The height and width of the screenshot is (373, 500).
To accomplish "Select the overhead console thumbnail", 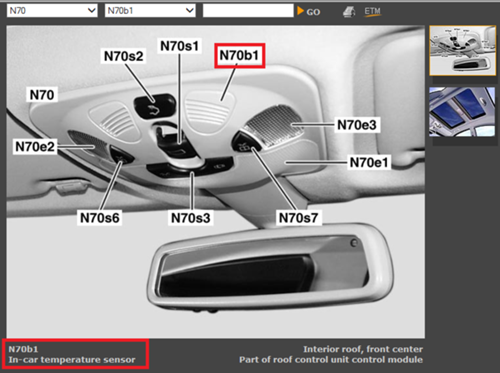I will tap(462, 51).
